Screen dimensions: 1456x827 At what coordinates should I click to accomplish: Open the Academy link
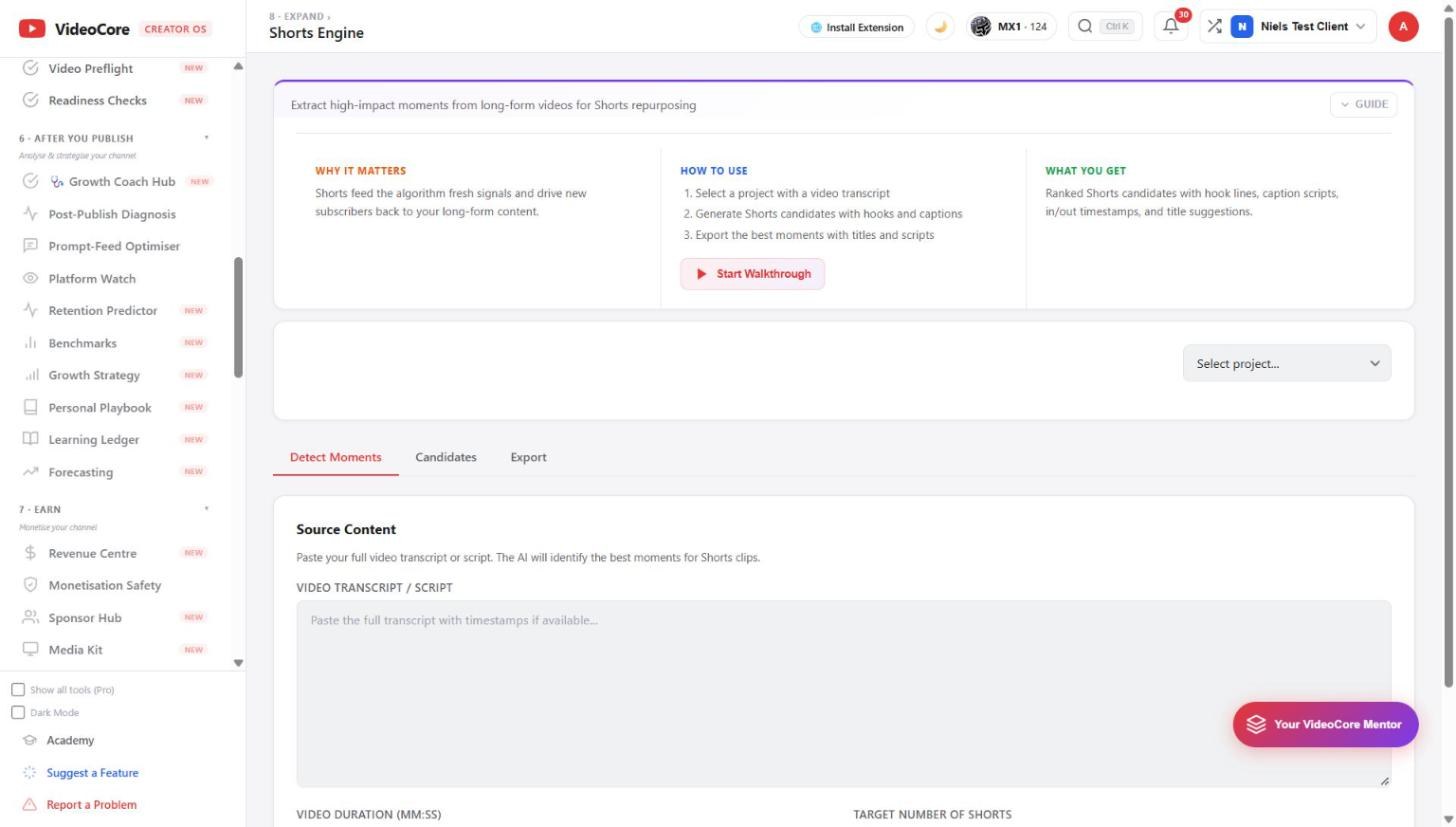70,741
